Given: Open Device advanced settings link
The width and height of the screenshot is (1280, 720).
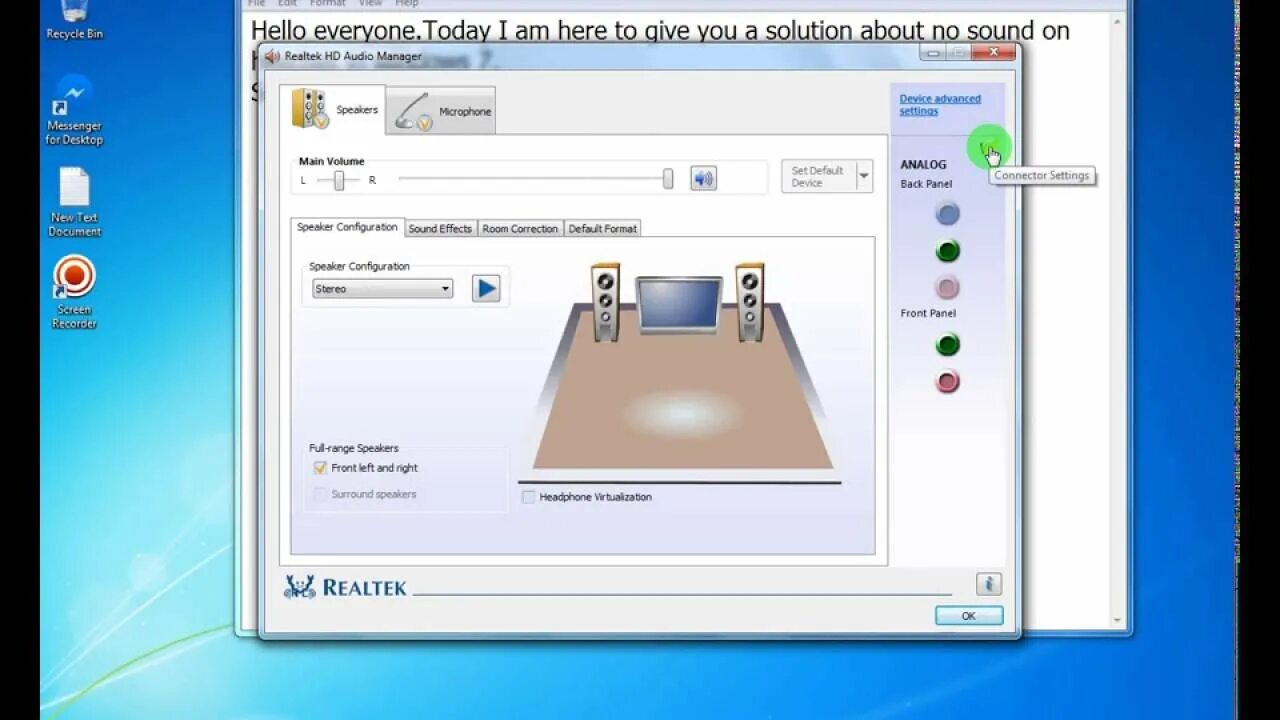Looking at the screenshot, I should [x=940, y=105].
